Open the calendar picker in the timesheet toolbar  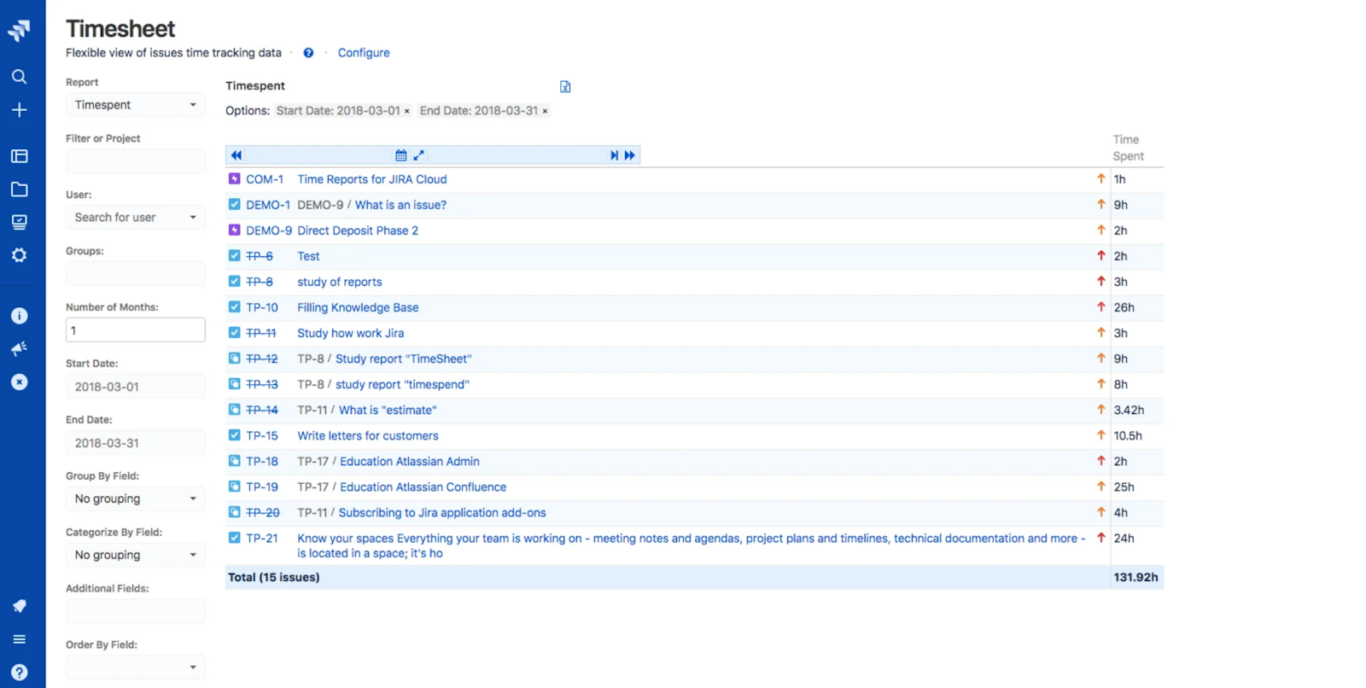coord(401,155)
